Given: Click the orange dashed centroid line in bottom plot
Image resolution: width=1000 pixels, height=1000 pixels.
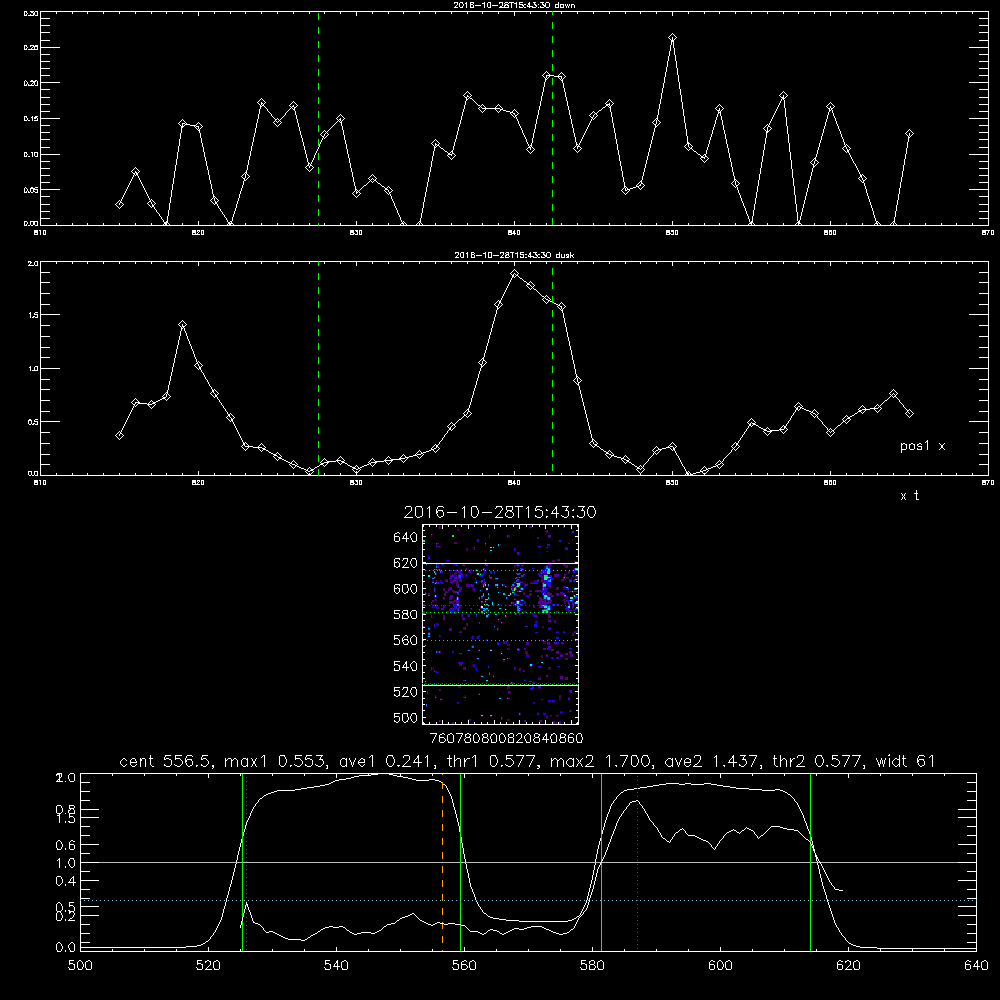Looking at the screenshot, I should click(443, 862).
